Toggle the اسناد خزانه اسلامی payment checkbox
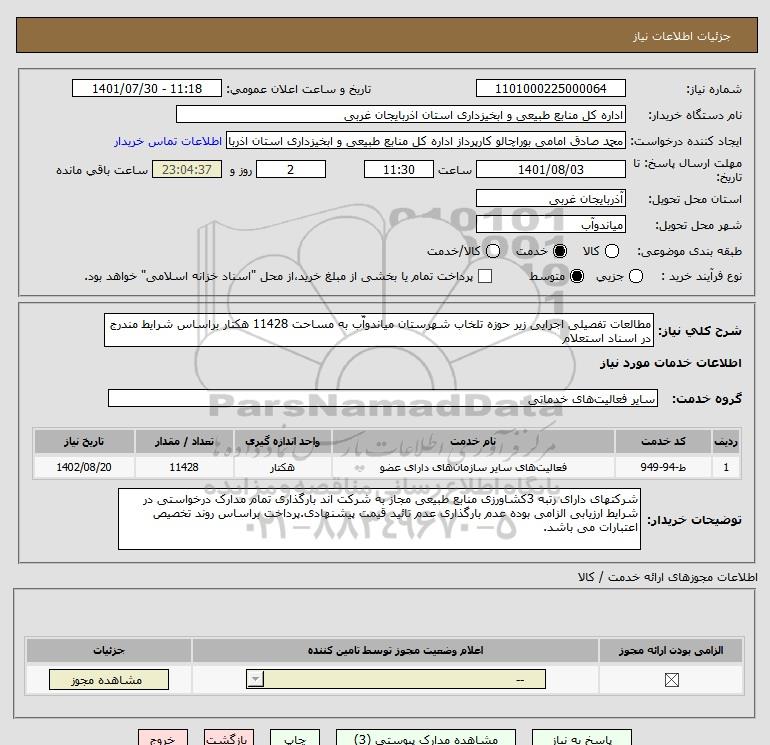This screenshot has height=745, width=770. [485, 276]
